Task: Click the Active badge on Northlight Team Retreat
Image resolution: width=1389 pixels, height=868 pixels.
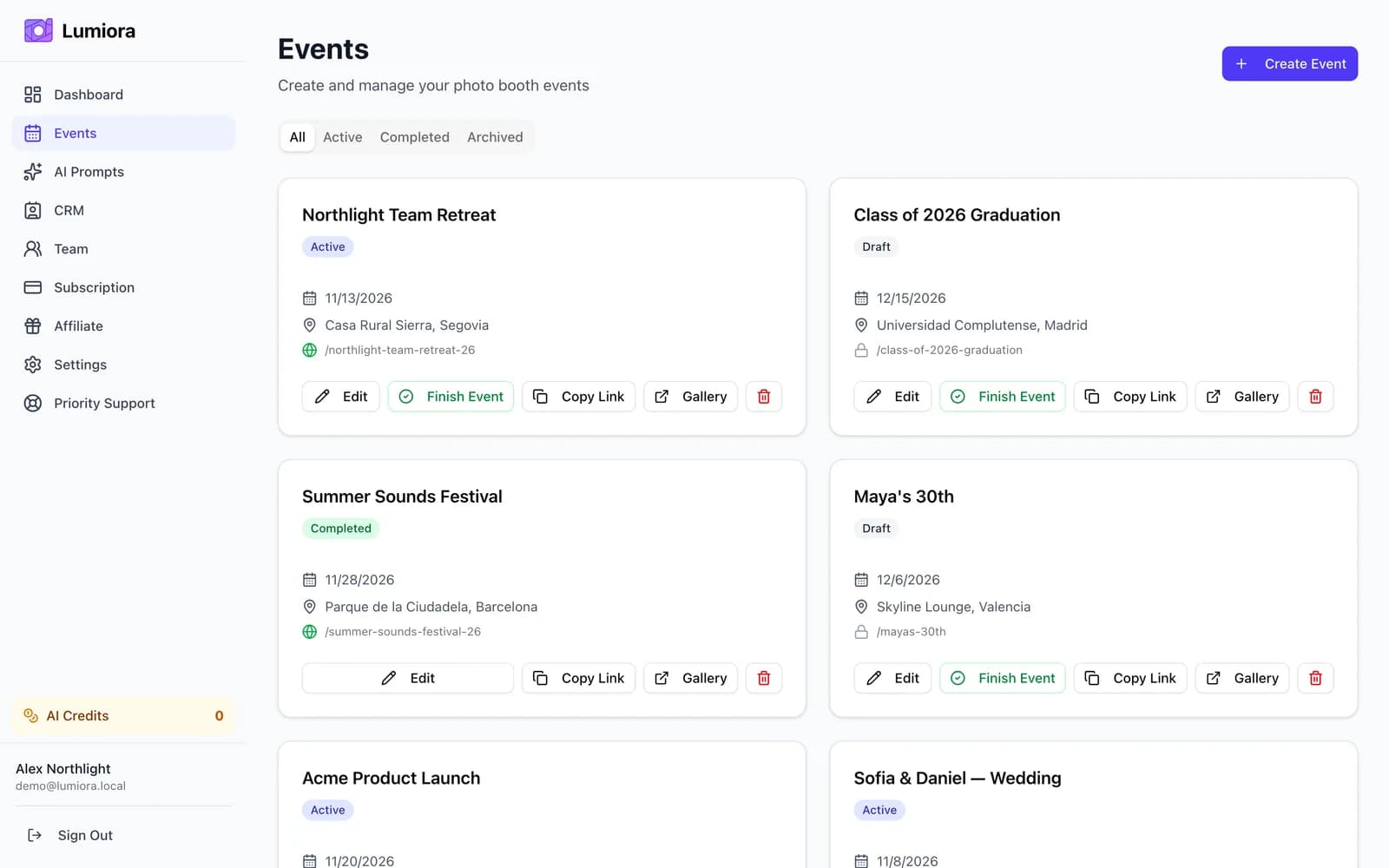Action: pos(328,247)
